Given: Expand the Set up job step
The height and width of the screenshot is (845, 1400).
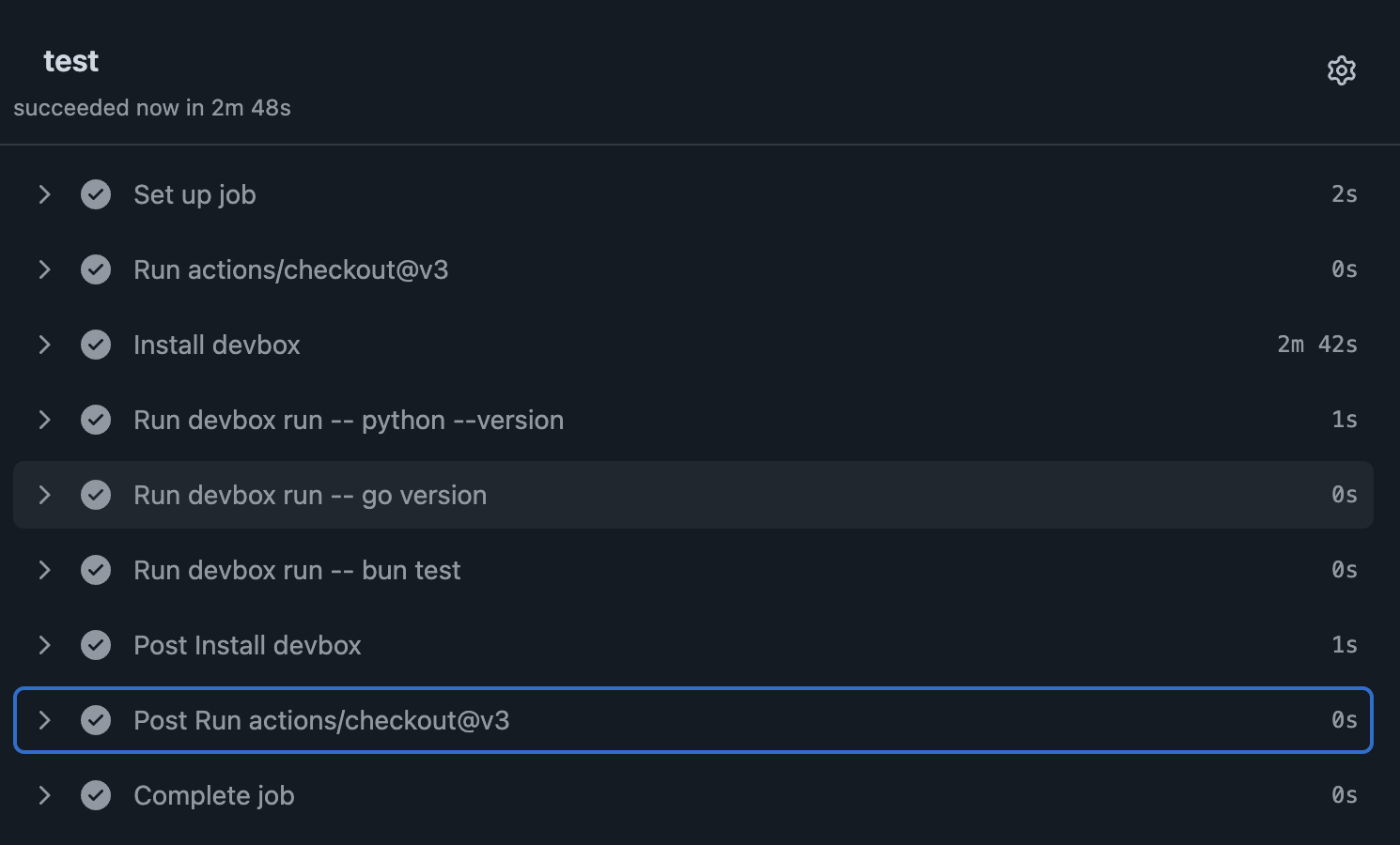Looking at the screenshot, I should [x=44, y=194].
